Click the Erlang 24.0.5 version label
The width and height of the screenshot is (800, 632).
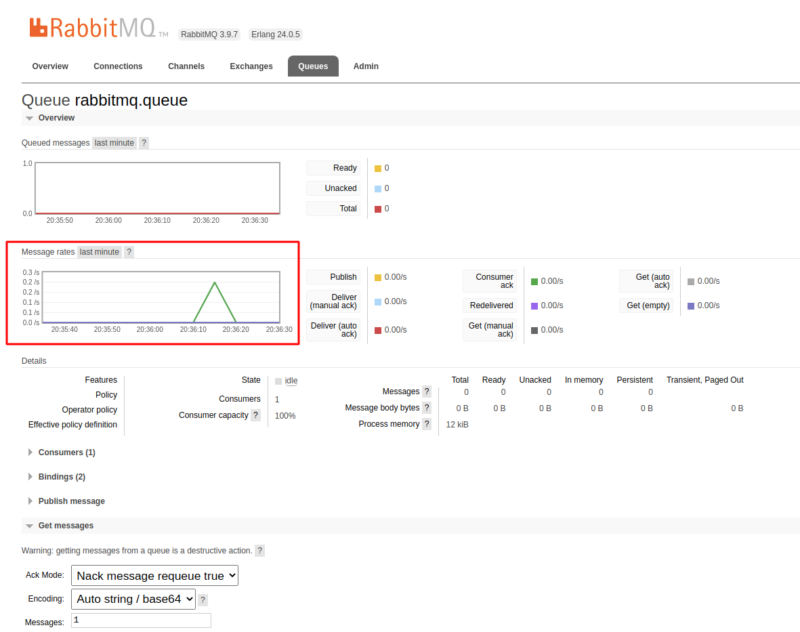(276, 34)
